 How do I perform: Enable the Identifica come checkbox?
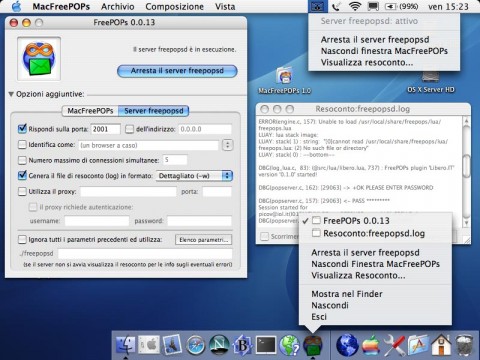pos(22,145)
